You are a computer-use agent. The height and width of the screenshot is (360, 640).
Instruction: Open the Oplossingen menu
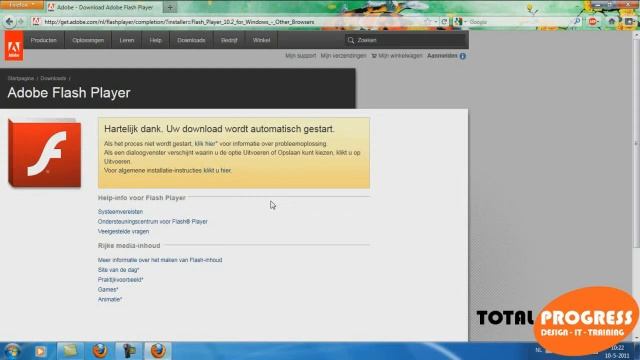coord(88,40)
